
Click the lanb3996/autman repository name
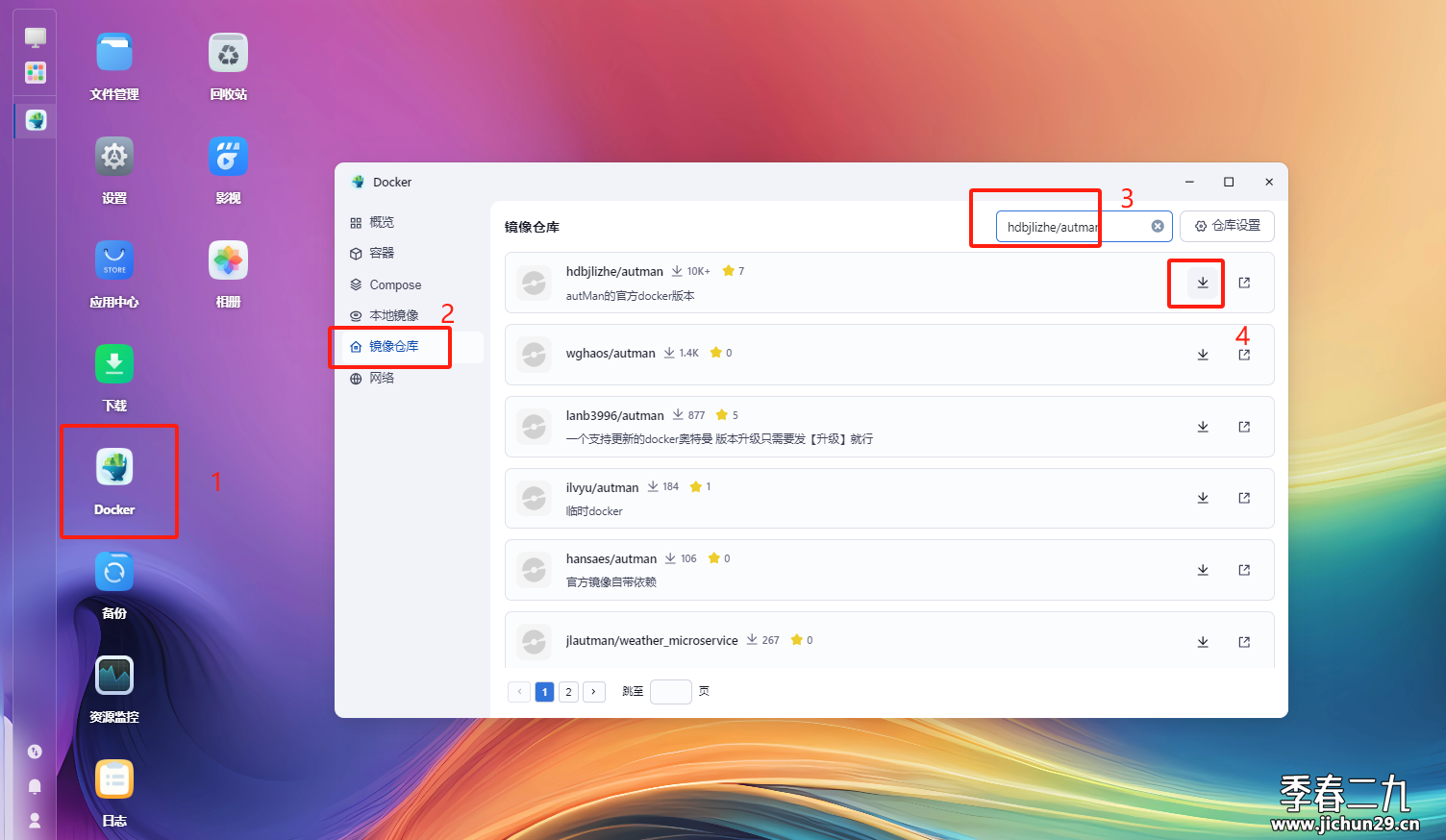[x=614, y=416]
